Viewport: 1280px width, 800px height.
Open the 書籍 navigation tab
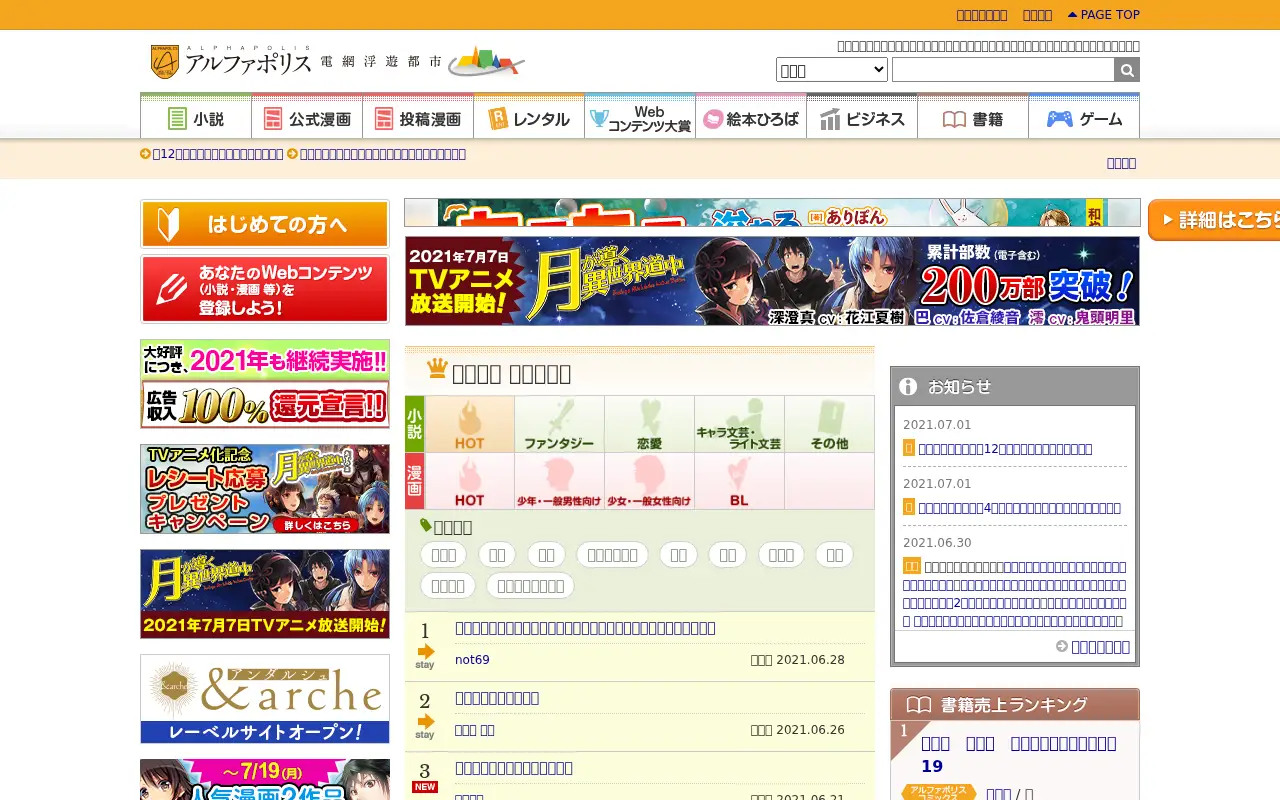(x=973, y=117)
